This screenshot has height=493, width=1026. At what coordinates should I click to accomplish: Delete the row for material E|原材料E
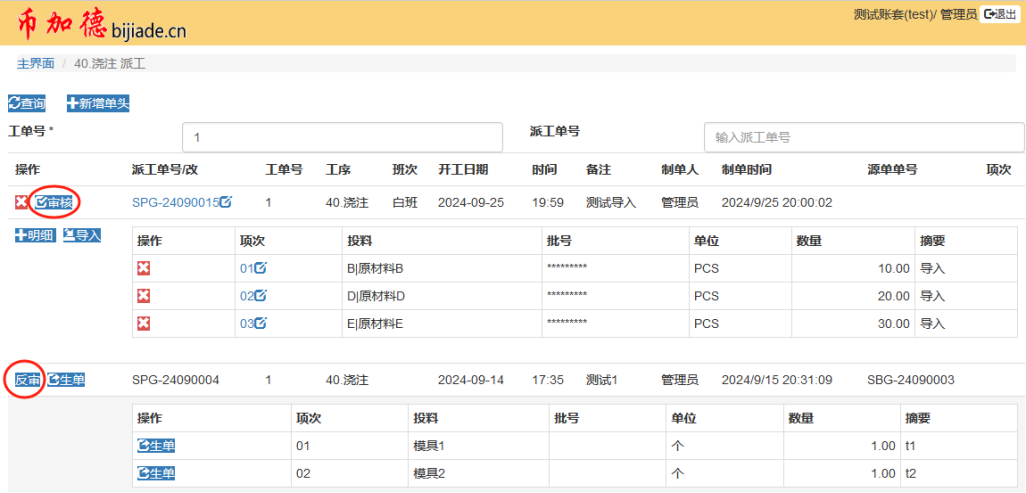[x=144, y=323]
